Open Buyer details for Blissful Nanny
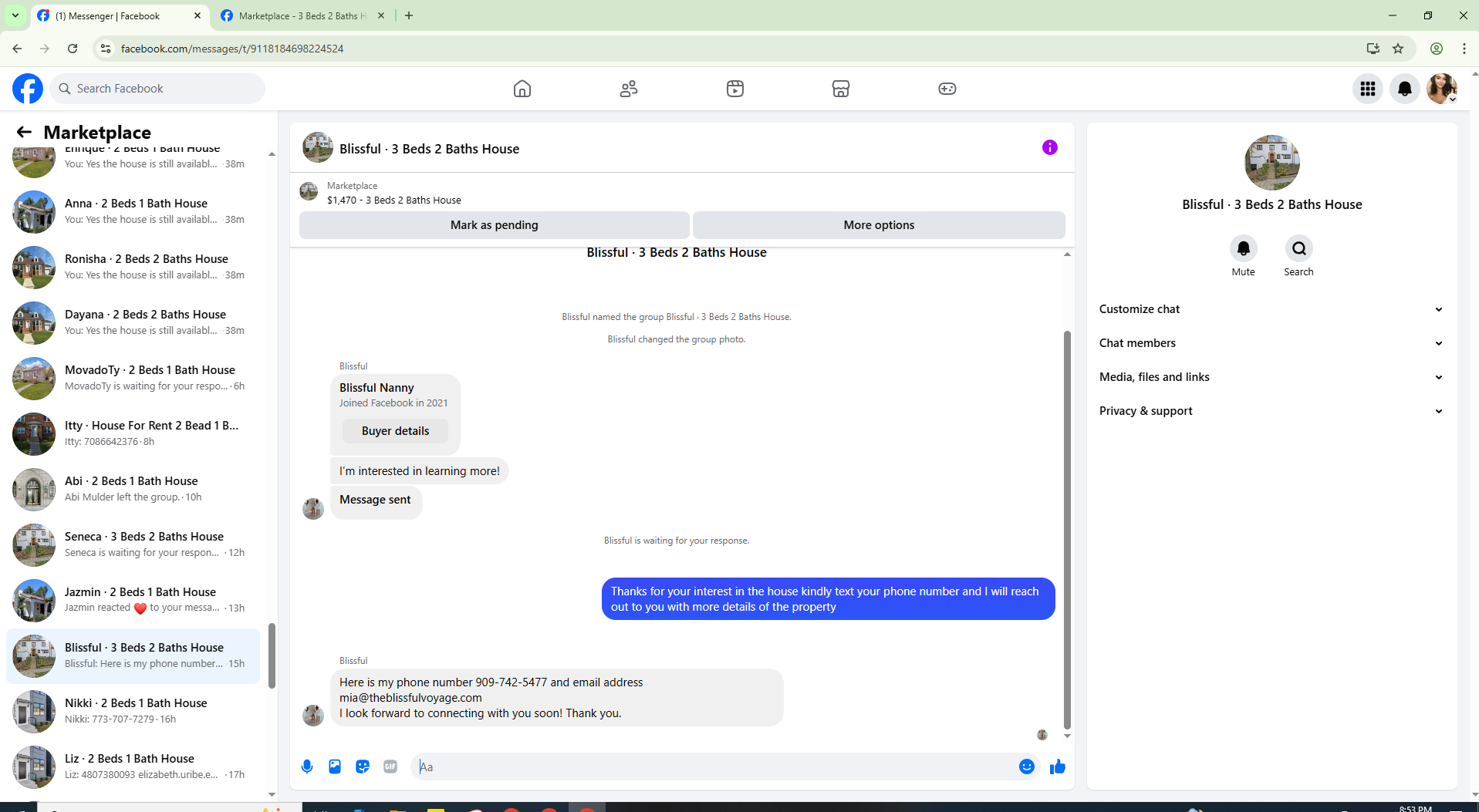This screenshot has width=1479, height=812. 395,431
